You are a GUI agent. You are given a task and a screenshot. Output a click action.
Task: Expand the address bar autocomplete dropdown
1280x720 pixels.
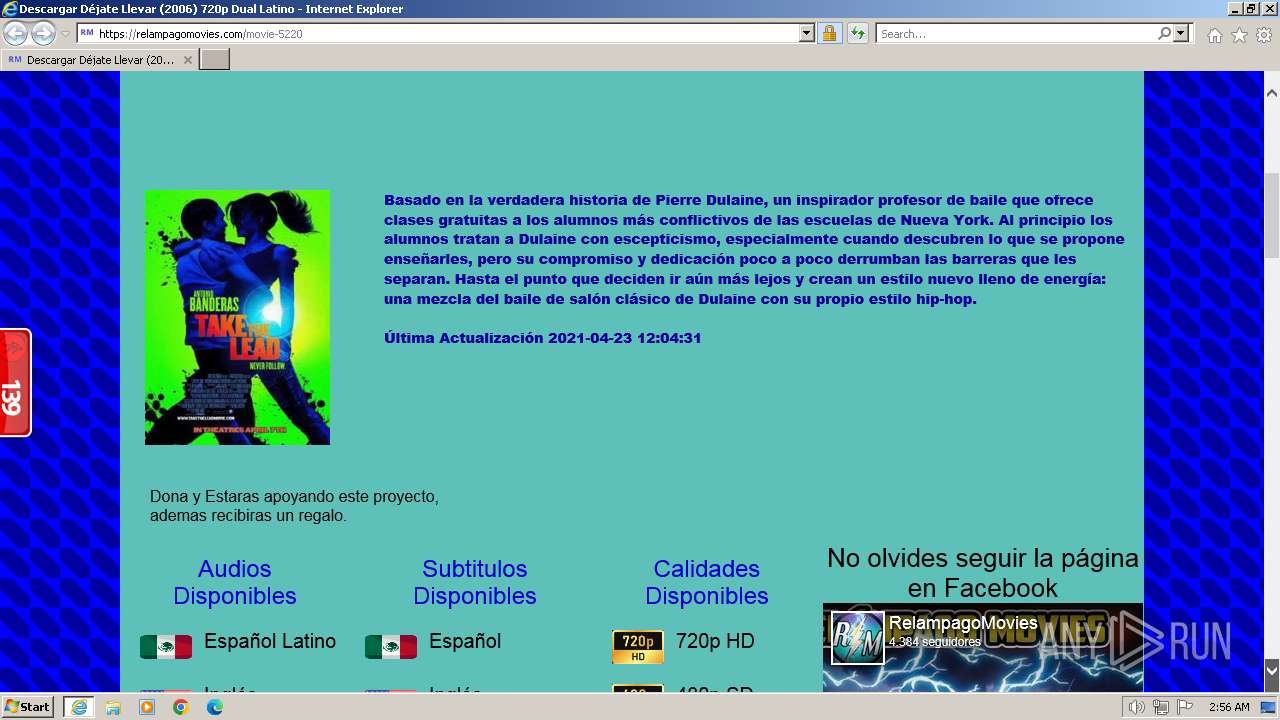point(807,34)
